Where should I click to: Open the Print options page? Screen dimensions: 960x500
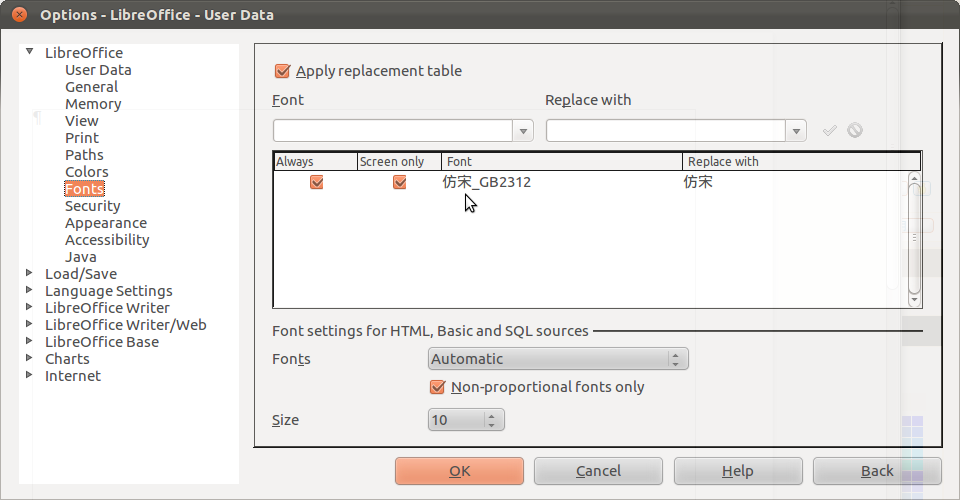81,138
